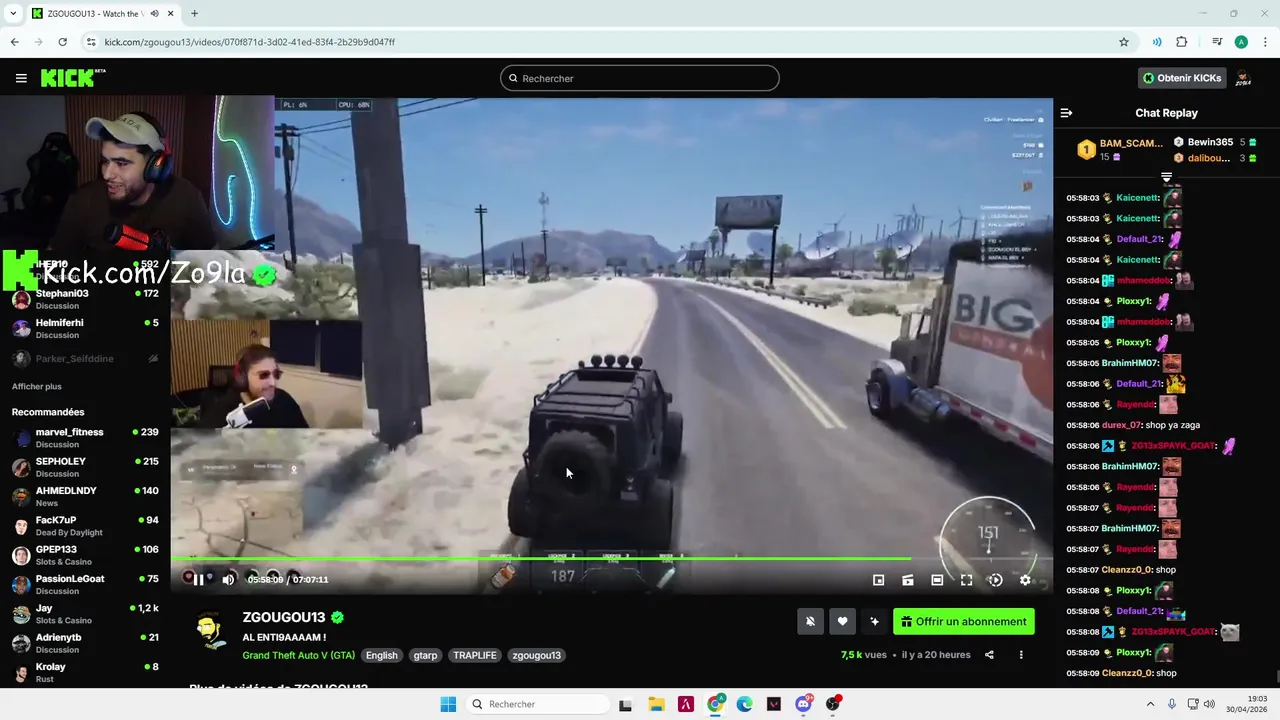Reload the page
This screenshot has height=720, width=1280.
click(62, 42)
